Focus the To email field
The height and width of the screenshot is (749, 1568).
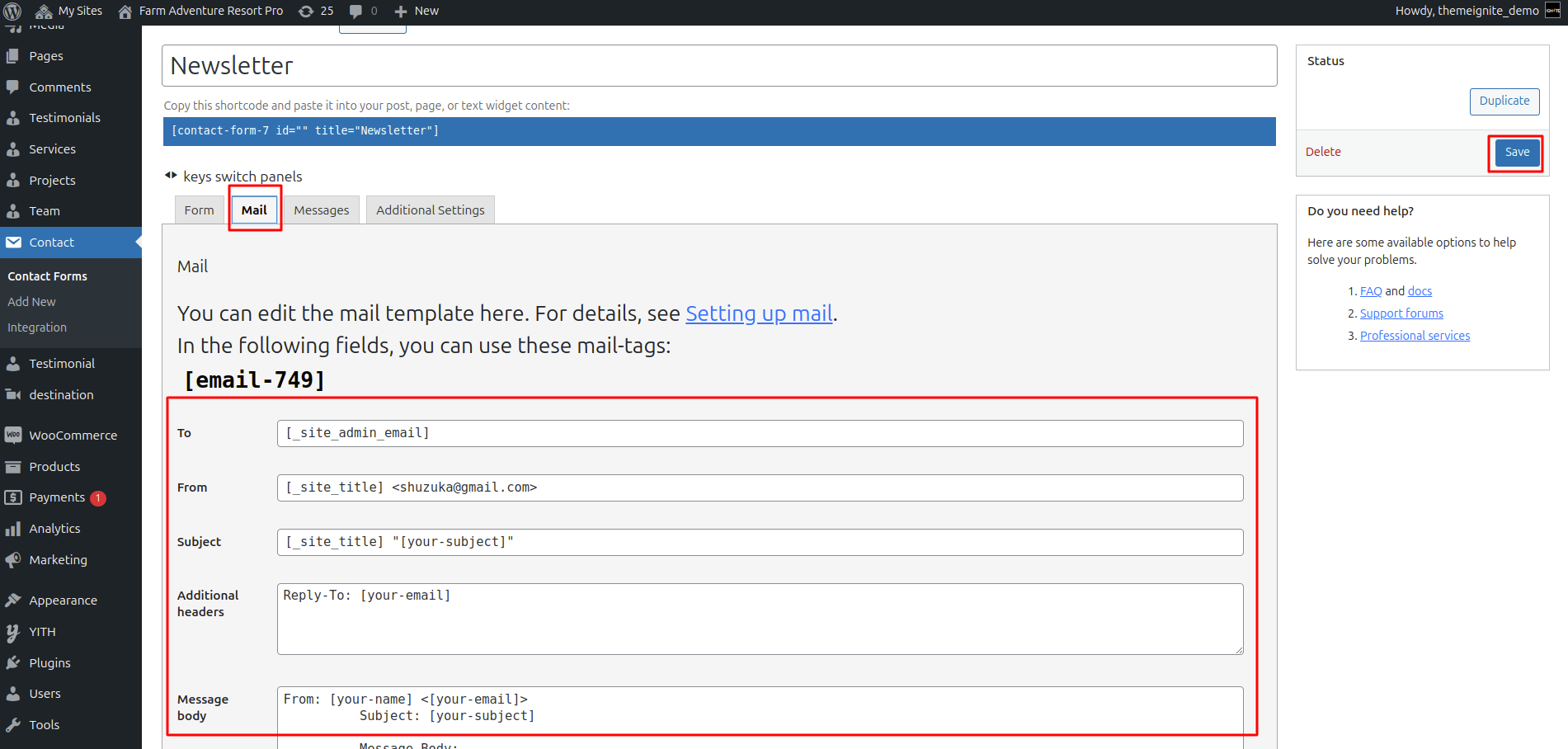point(759,433)
